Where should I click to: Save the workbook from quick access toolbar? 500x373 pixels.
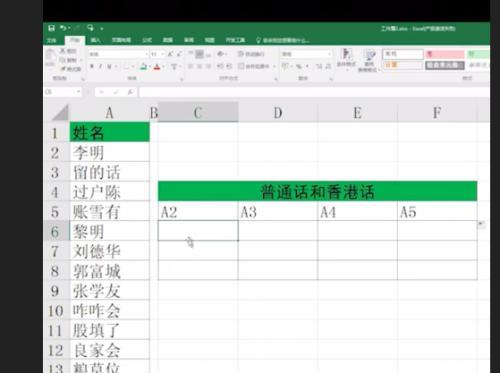tap(51, 28)
